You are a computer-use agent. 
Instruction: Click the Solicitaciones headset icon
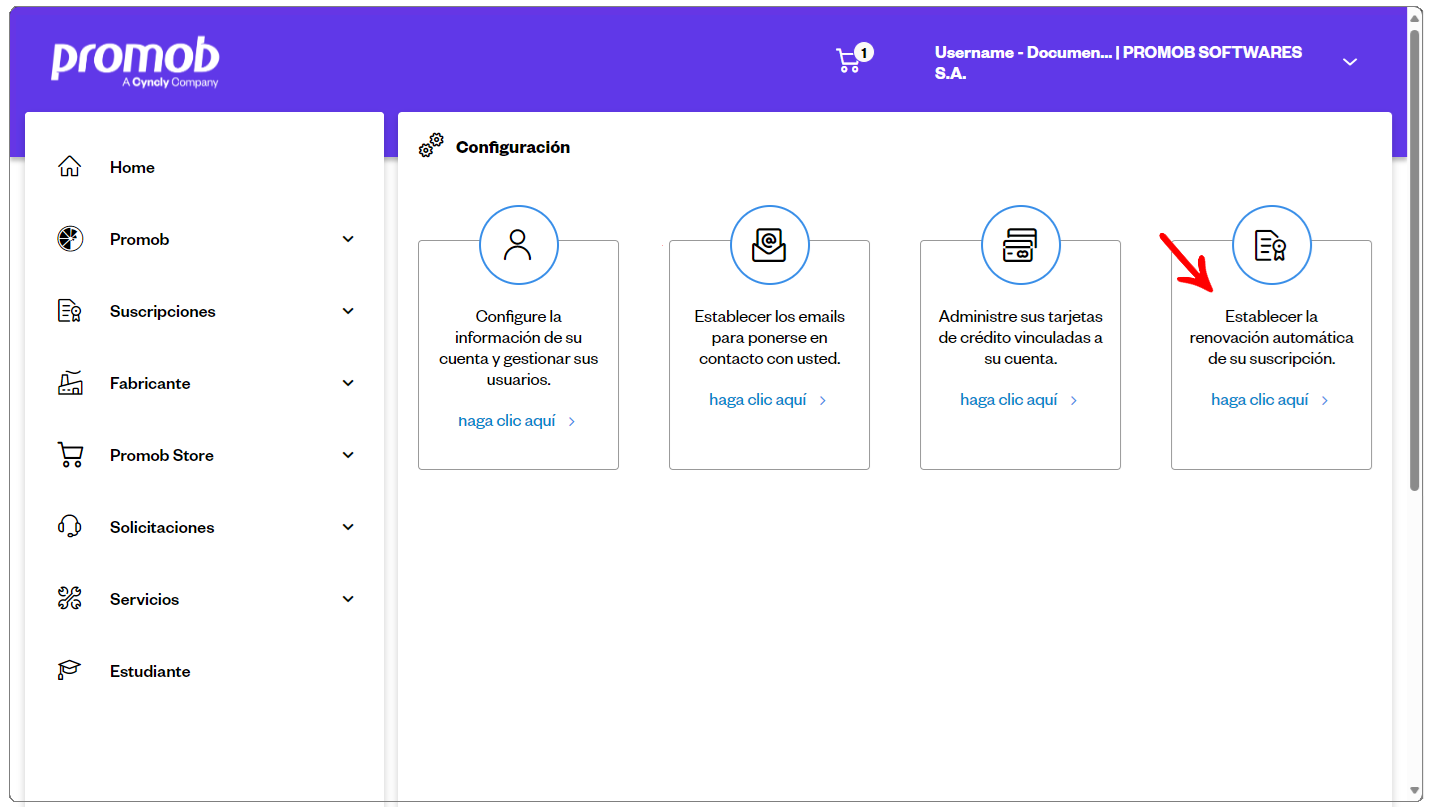click(x=69, y=527)
